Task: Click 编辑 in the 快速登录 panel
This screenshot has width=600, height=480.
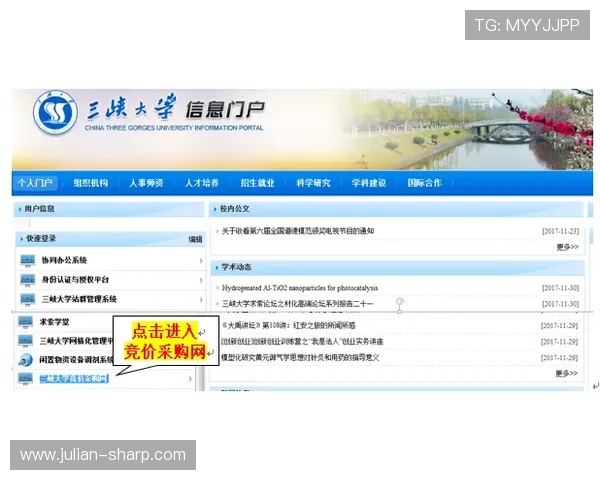Action: point(196,240)
